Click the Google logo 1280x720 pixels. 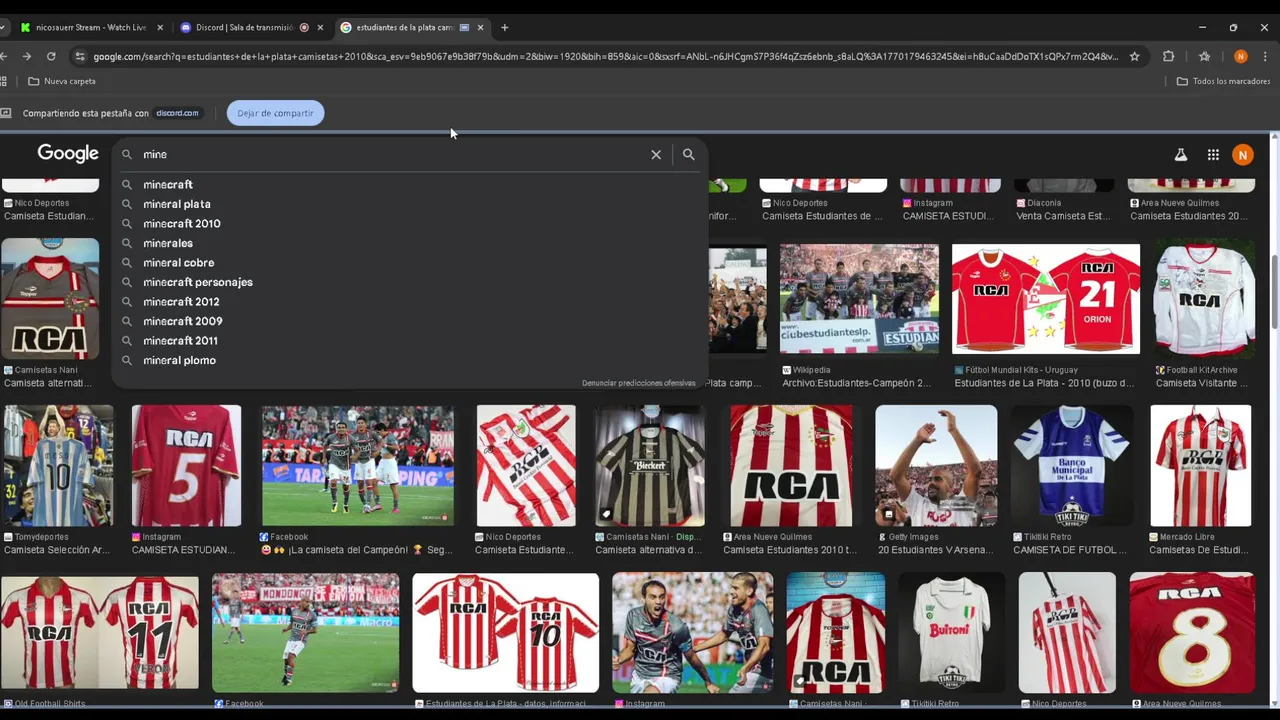68,154
